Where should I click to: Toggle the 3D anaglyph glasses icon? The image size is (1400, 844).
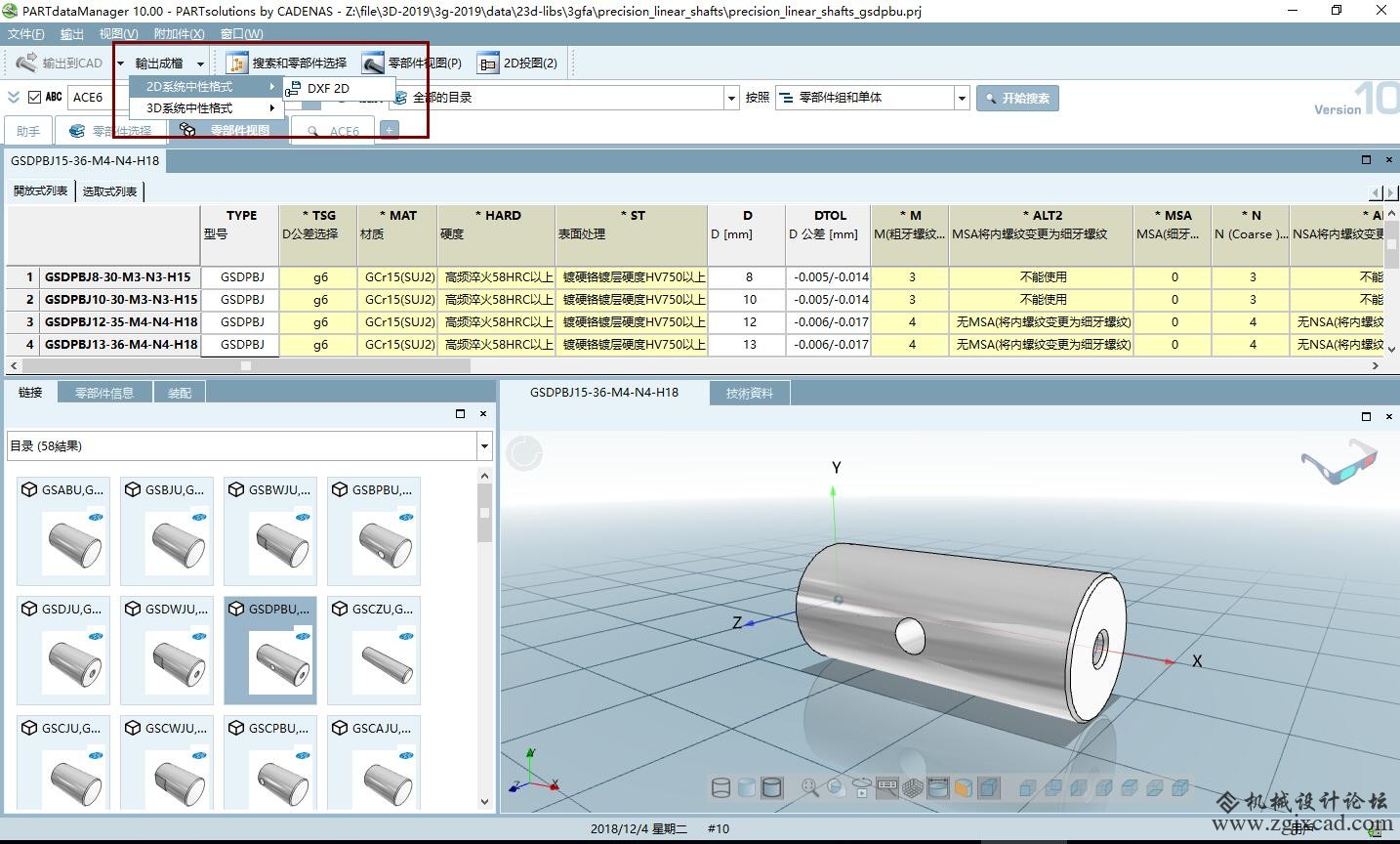click(x=1338, y=463)
